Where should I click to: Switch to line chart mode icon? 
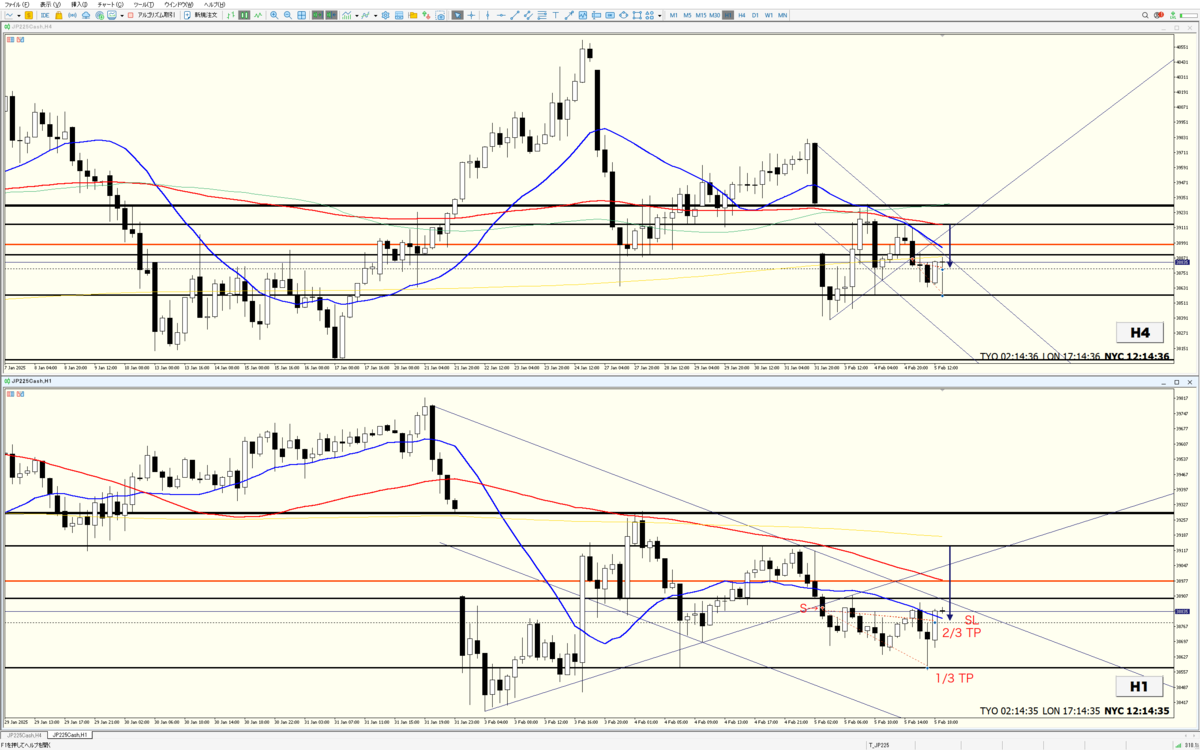[x=258, y=15]
